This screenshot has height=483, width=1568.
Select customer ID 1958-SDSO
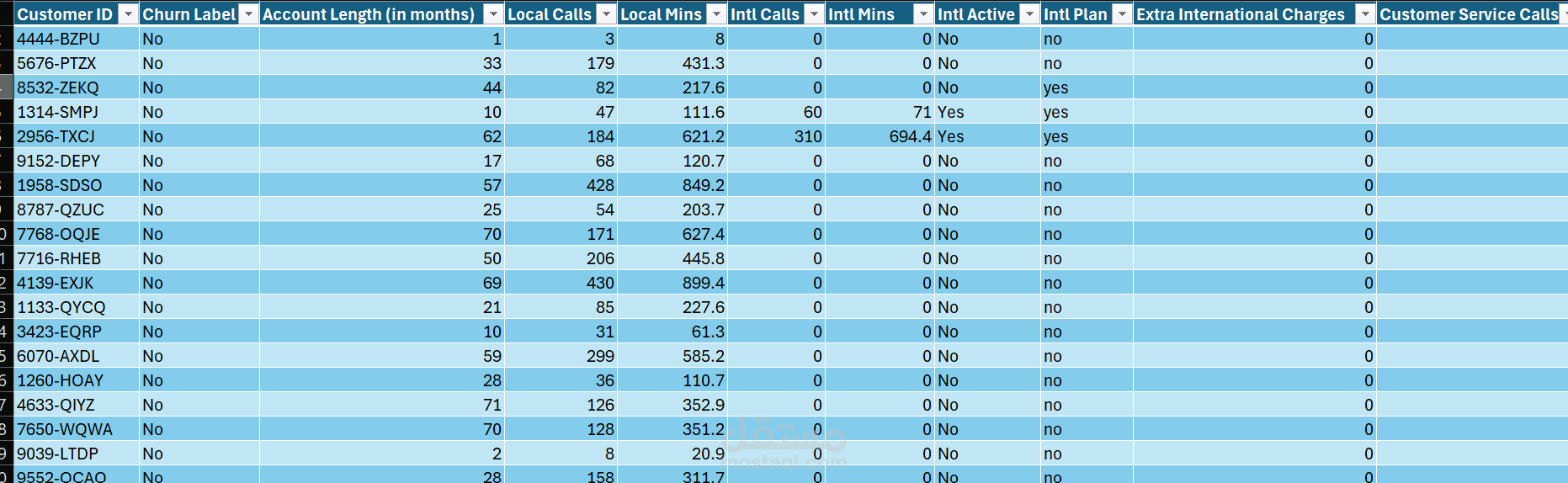pos(77,185)
